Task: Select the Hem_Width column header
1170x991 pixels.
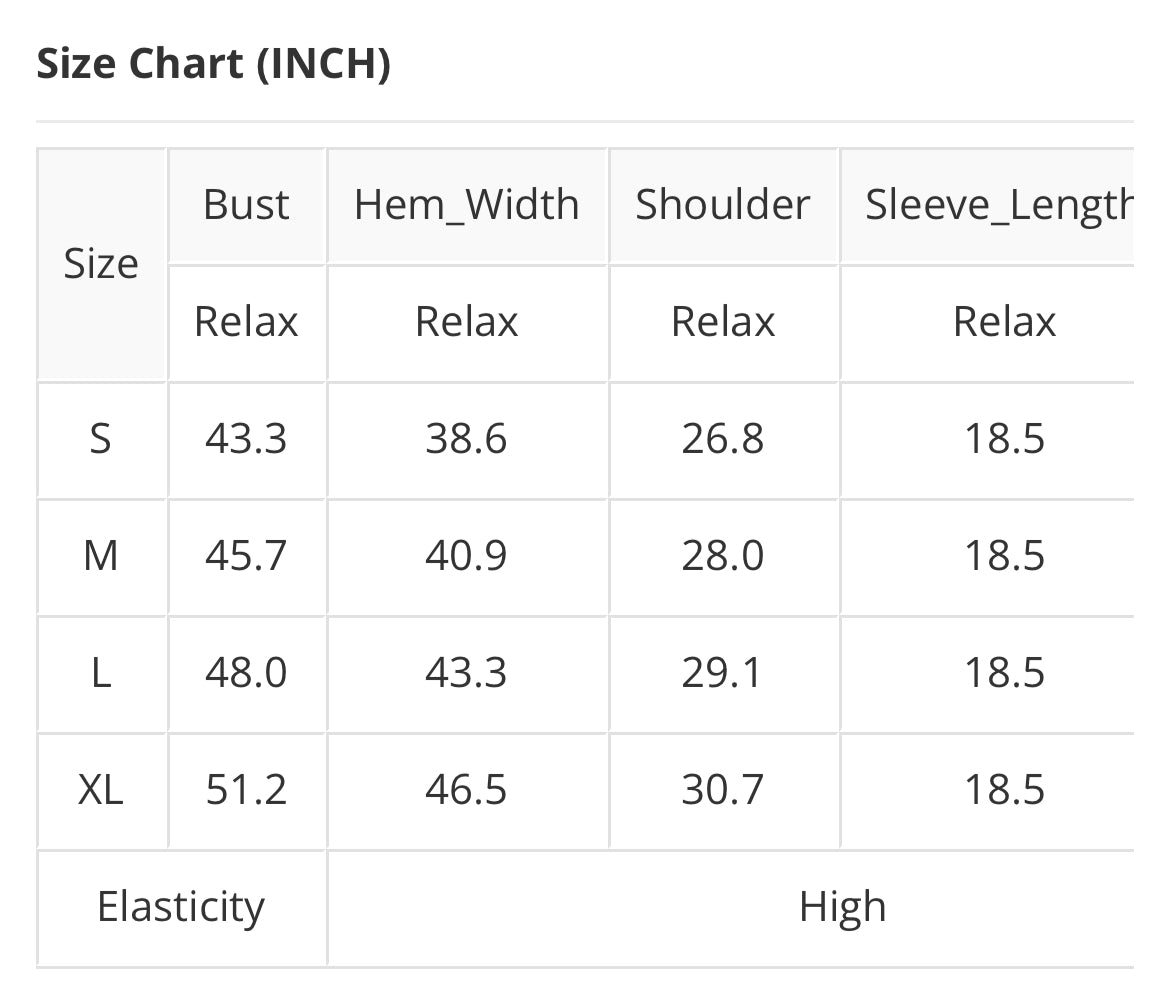Action: coord(466,205)
